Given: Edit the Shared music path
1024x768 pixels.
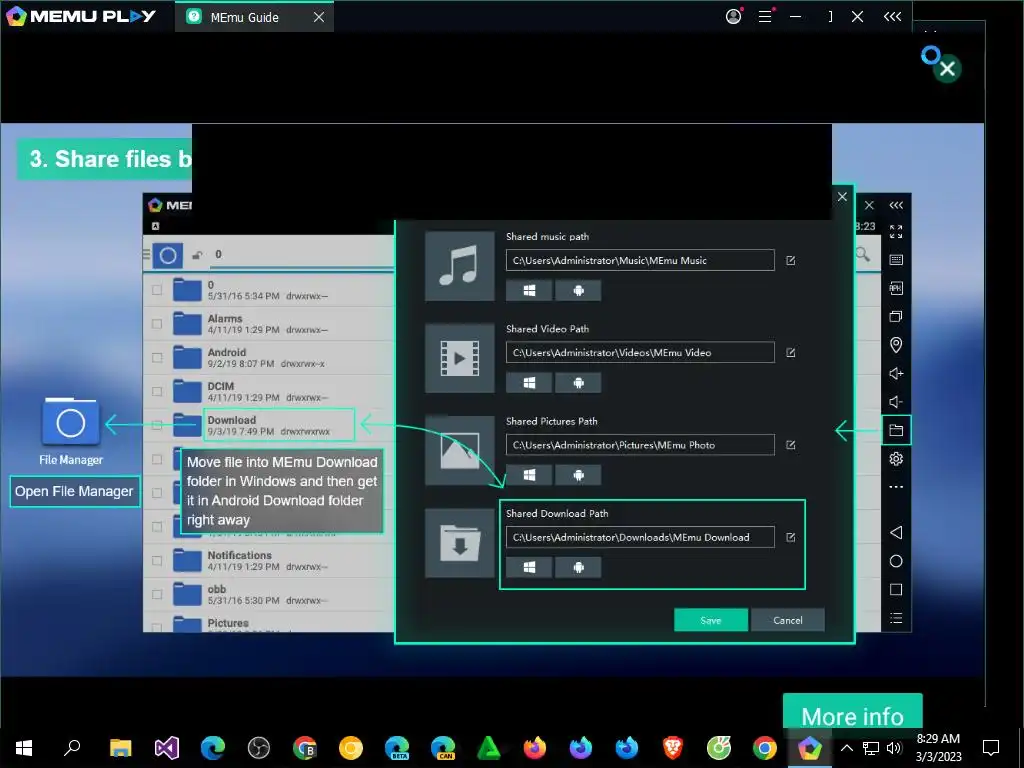Looking at the screenshot, I should [791, 261].
